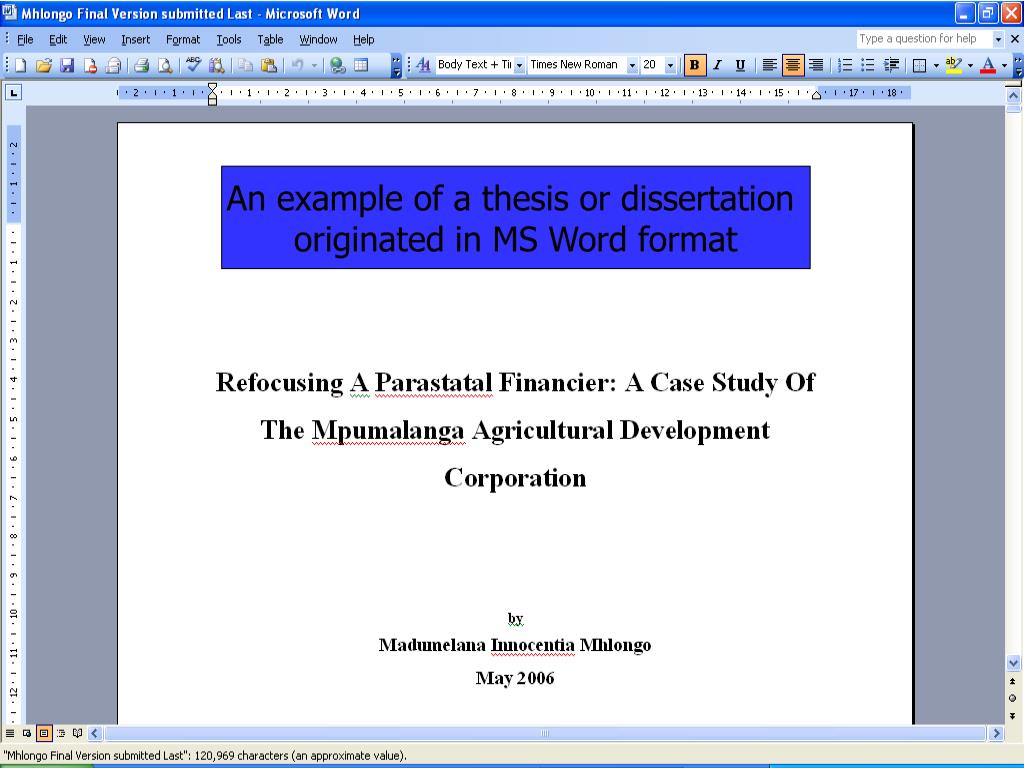Click the E-mail envelope toolbar icon
1024x768 pixels.
(113, 65)
